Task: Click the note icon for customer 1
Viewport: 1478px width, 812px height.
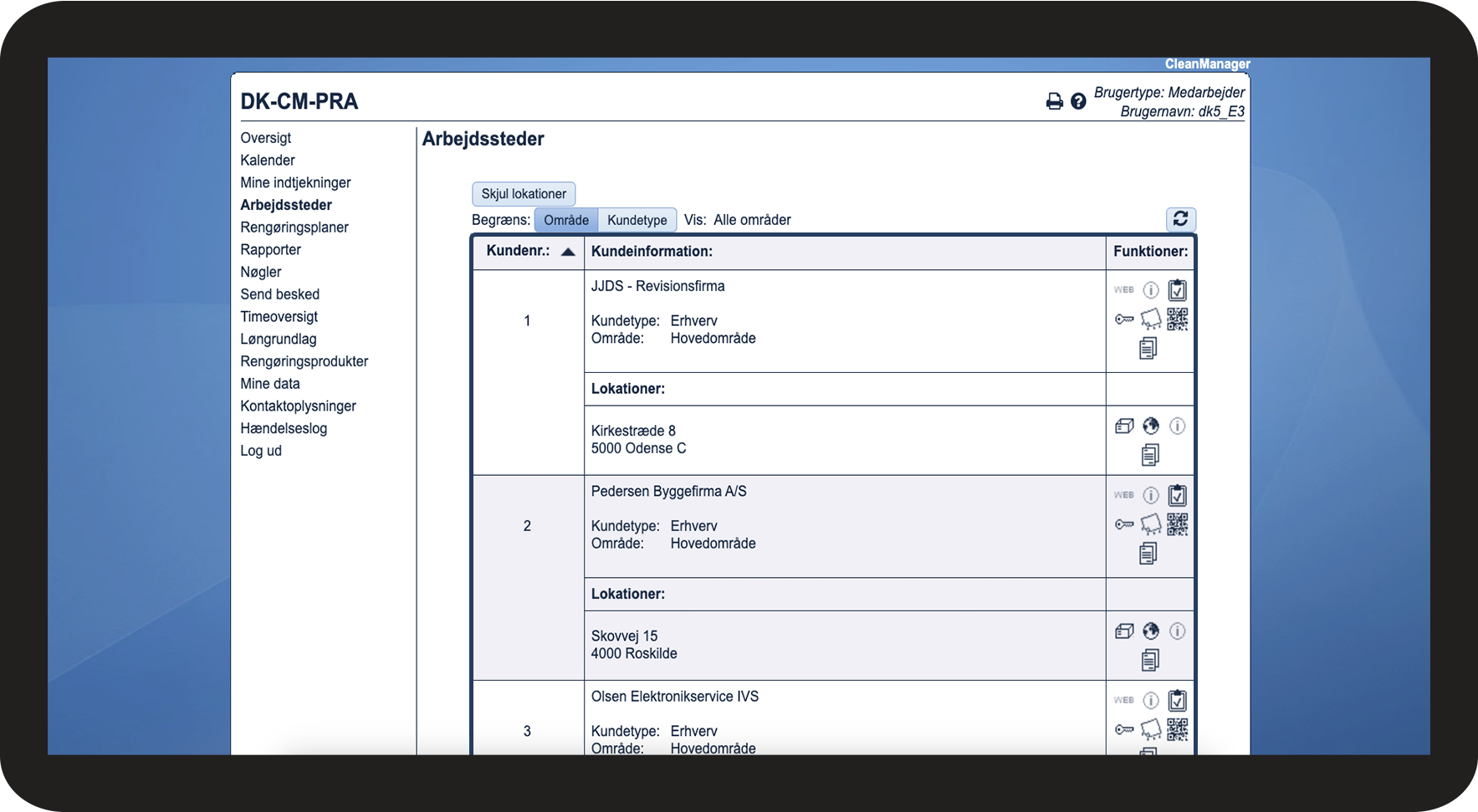Action: click(1151, 319)
